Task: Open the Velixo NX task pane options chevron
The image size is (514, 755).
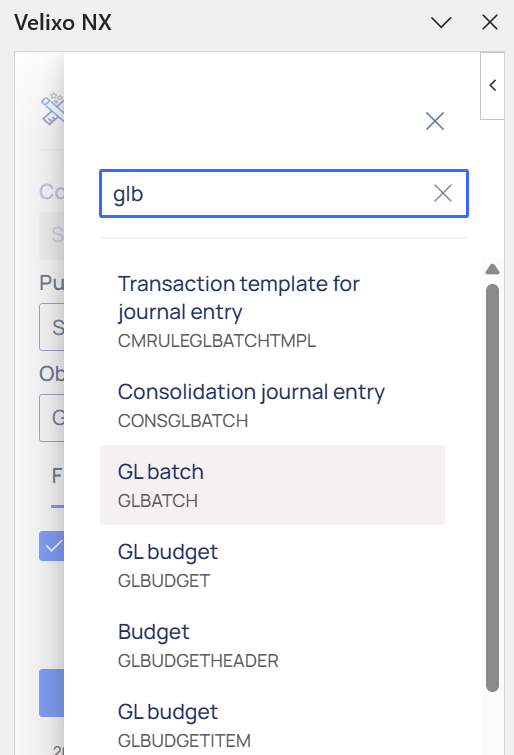Action: click(x=441, y=22)
